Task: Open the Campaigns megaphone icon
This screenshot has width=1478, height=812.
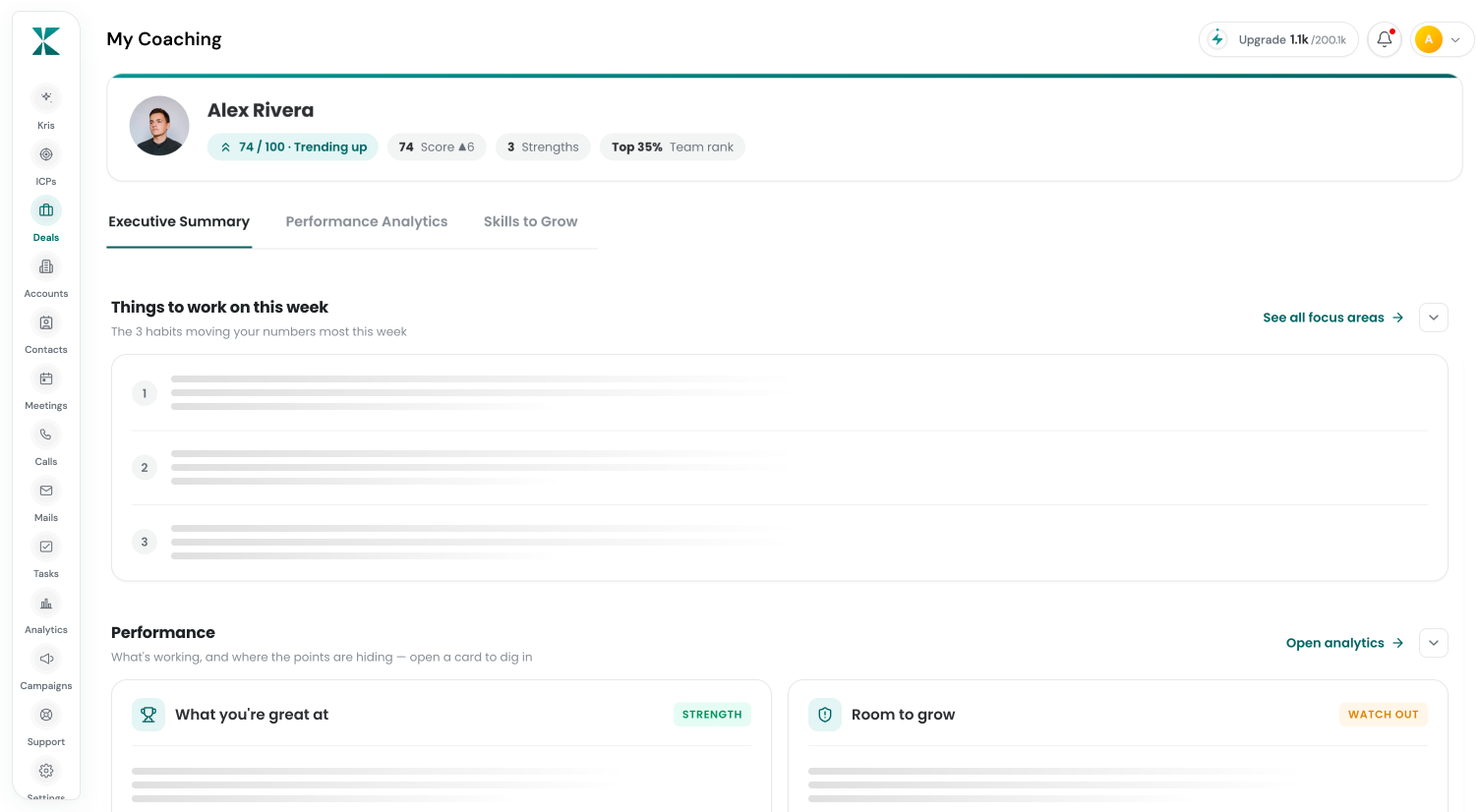Action: click(x=46, y=659)
